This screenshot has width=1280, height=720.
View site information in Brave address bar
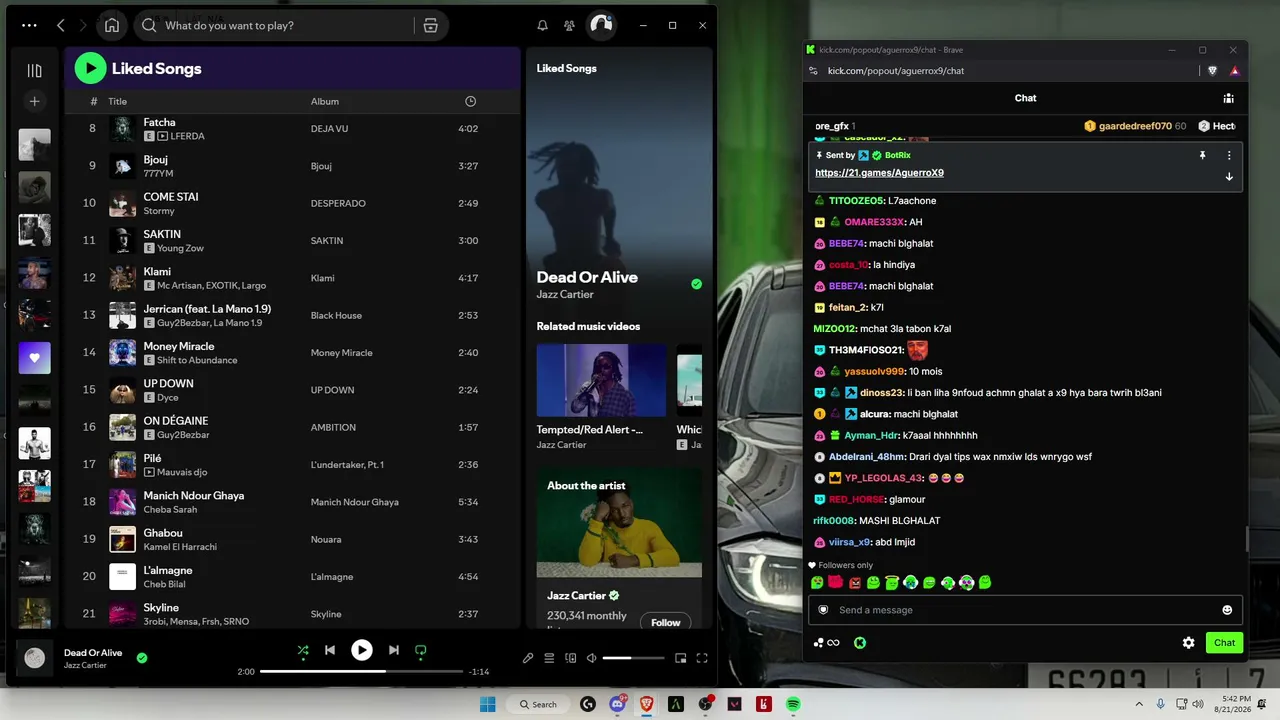click(813, 71)
